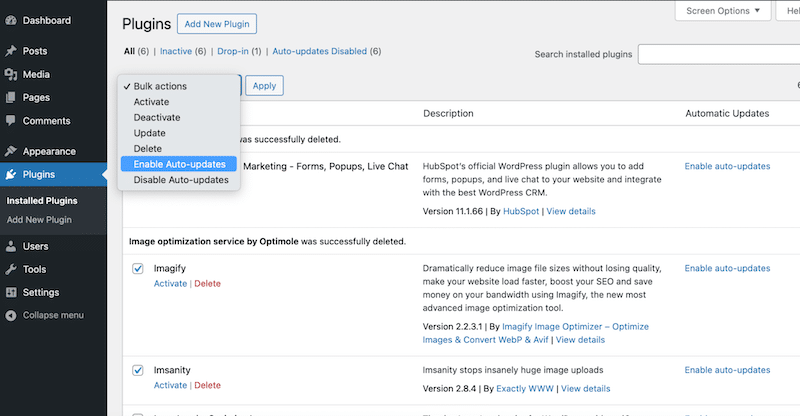Filter by Auto-updates Disabled
Screen dimensions: 800x416
point(319,51)
